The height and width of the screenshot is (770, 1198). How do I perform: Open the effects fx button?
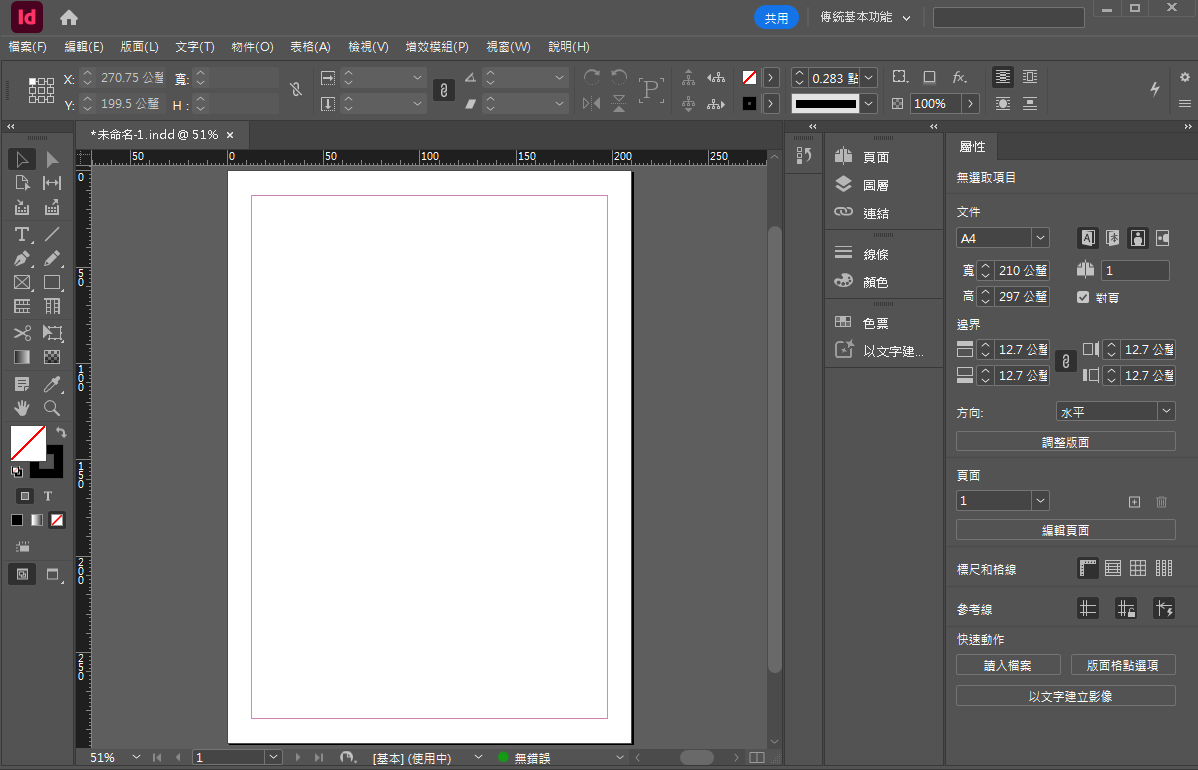[x=960, y=77]
